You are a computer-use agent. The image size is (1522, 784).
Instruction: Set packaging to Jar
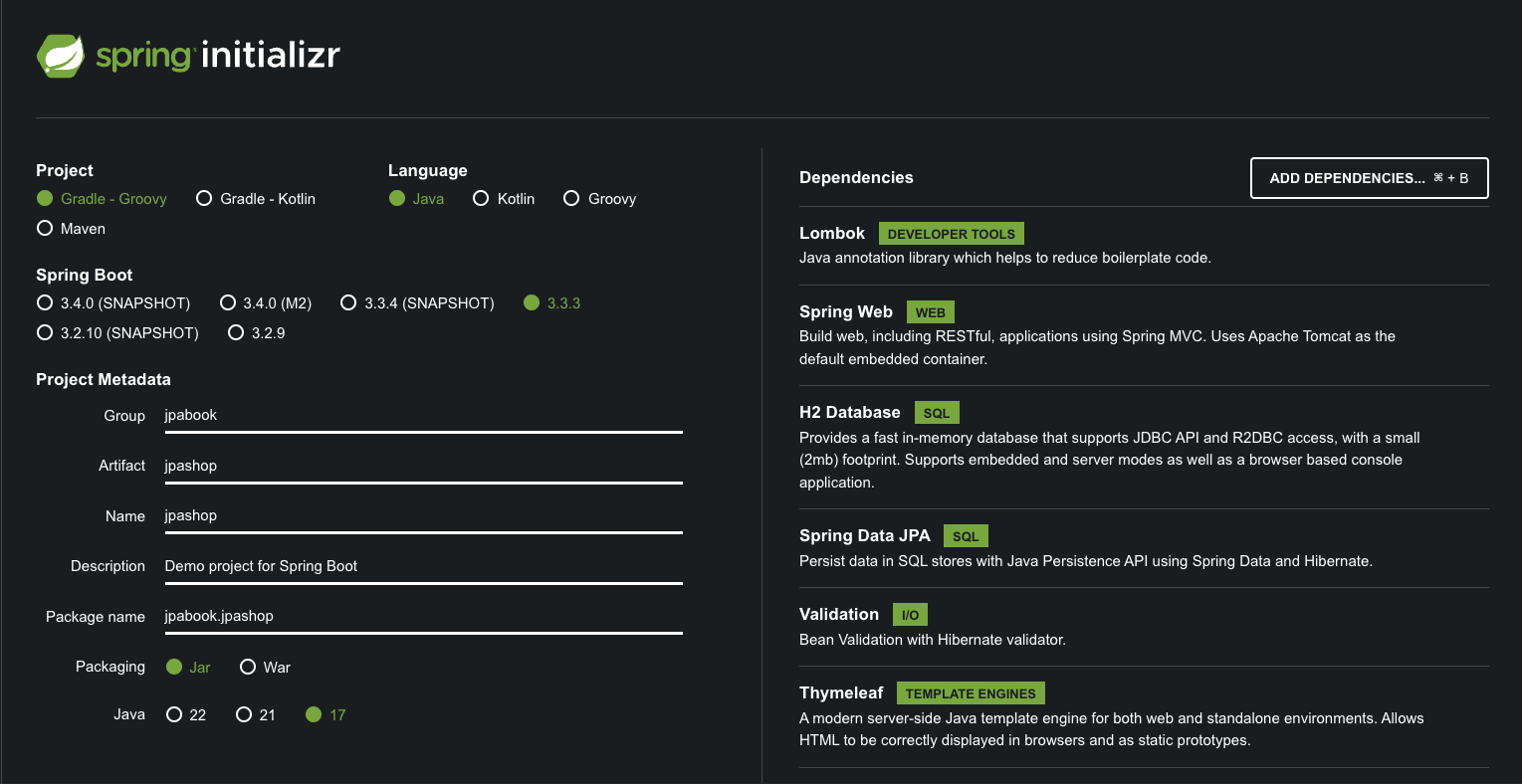(188, 668)
